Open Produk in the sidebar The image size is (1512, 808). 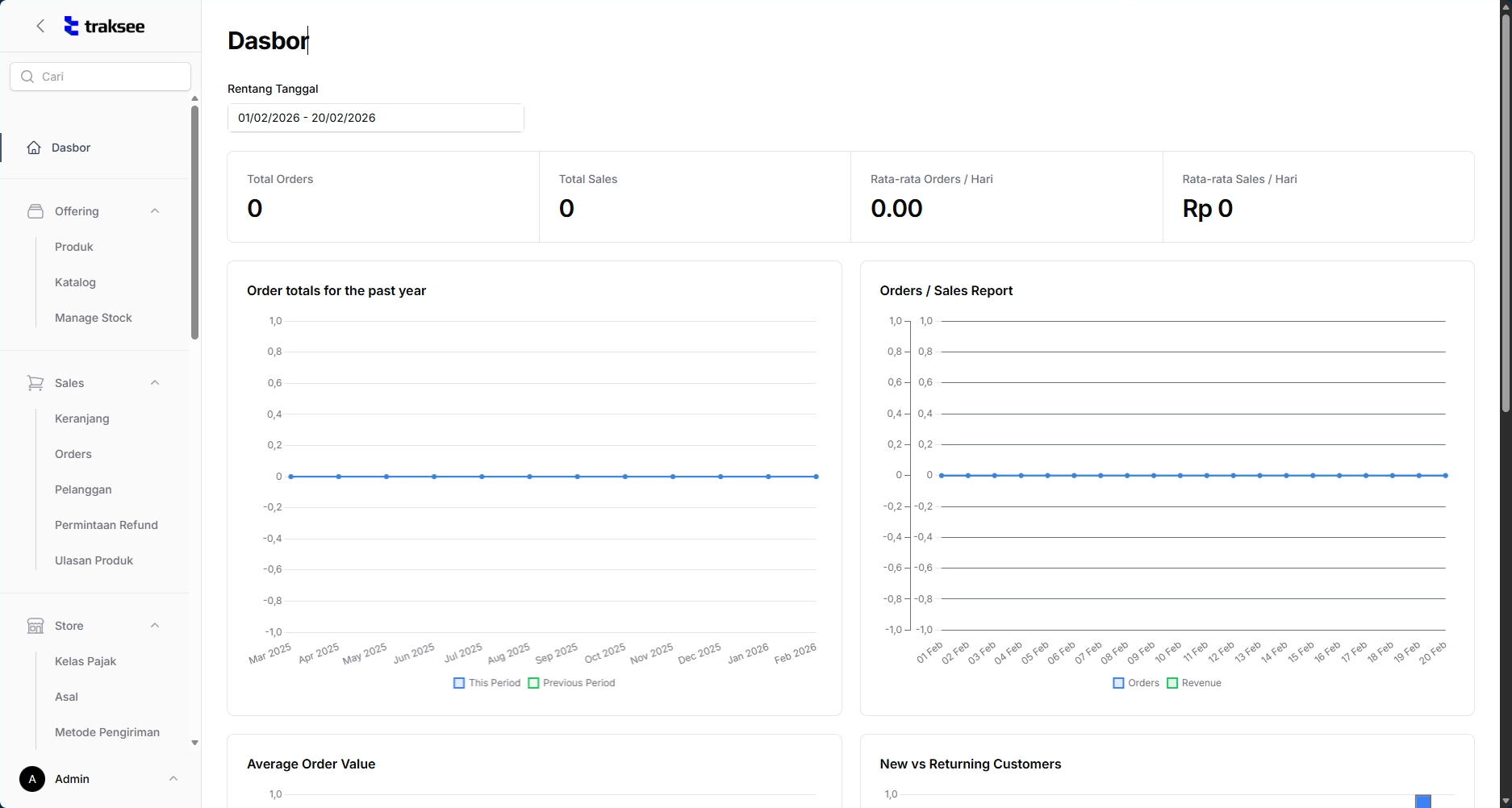click(x=74, y=247)
